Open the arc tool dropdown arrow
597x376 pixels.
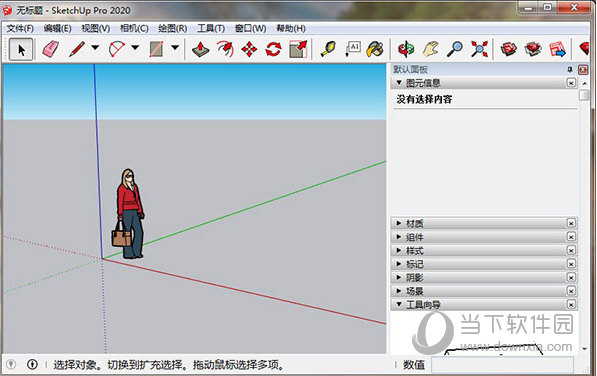point(135,48)
